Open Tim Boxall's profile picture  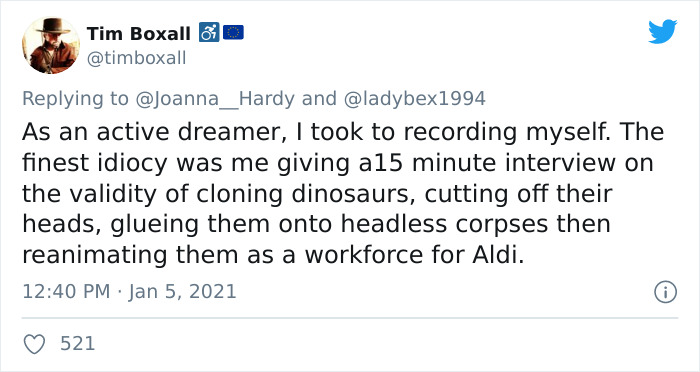50,46
